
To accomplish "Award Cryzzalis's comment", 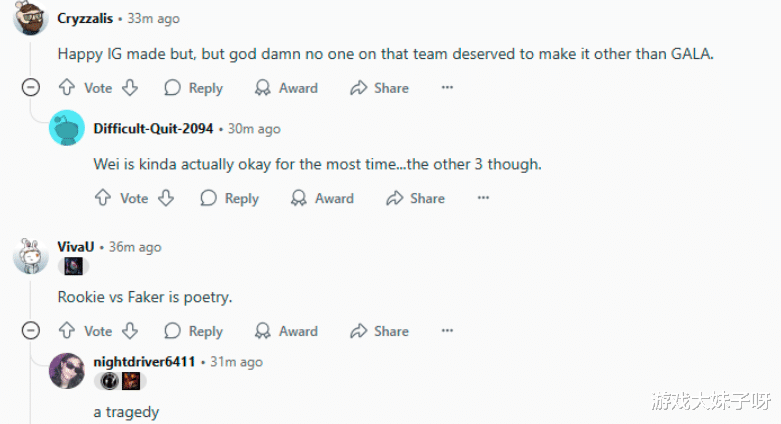I will tap(286, 88).
